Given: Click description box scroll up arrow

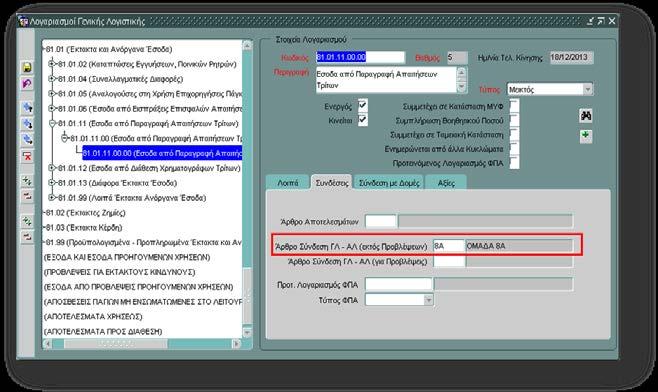Looking at the screenshot, I should tap(461, 73).
